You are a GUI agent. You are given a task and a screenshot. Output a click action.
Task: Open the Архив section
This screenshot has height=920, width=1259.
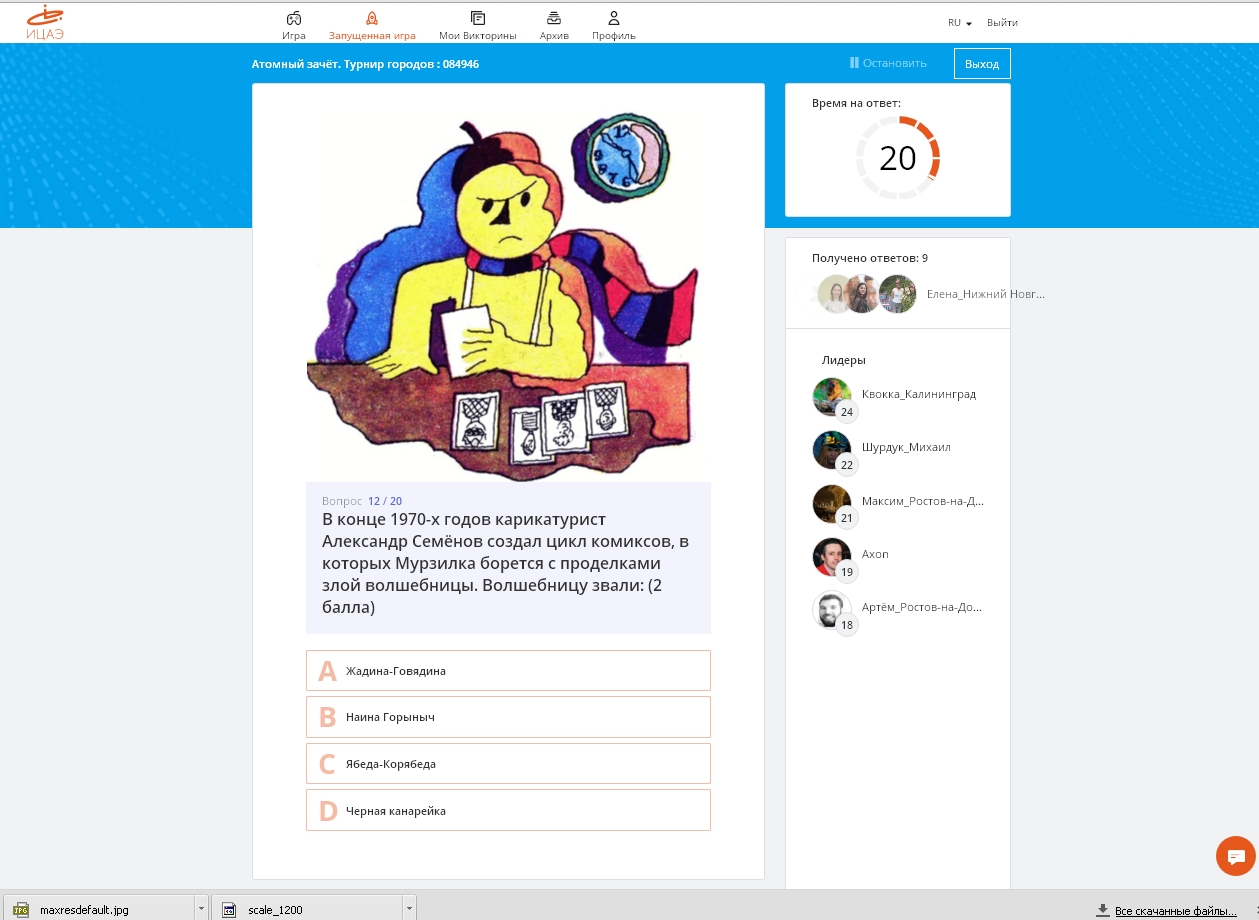(x=554, y=26)
